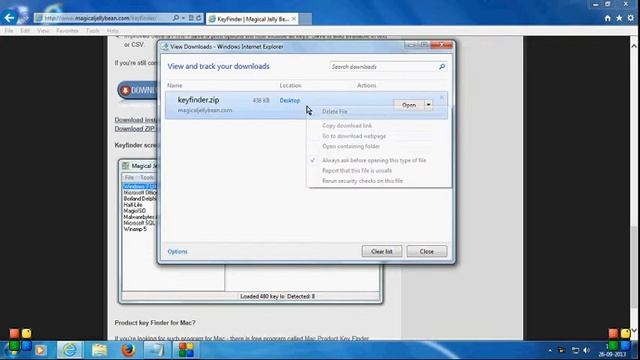The image size is (640, 360).
Task: Toggle Always ask before opening this type of file
Action: (x=374, y=160)
